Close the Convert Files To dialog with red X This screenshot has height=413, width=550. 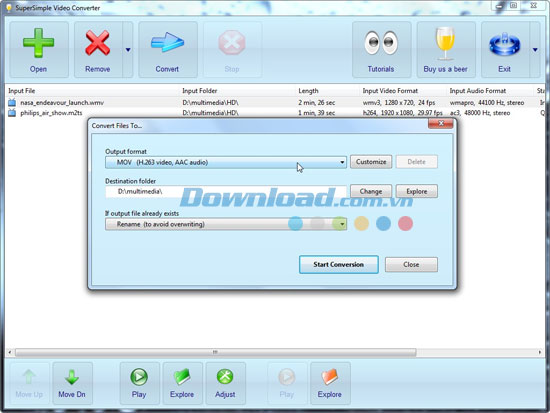[x=441, y=124]
